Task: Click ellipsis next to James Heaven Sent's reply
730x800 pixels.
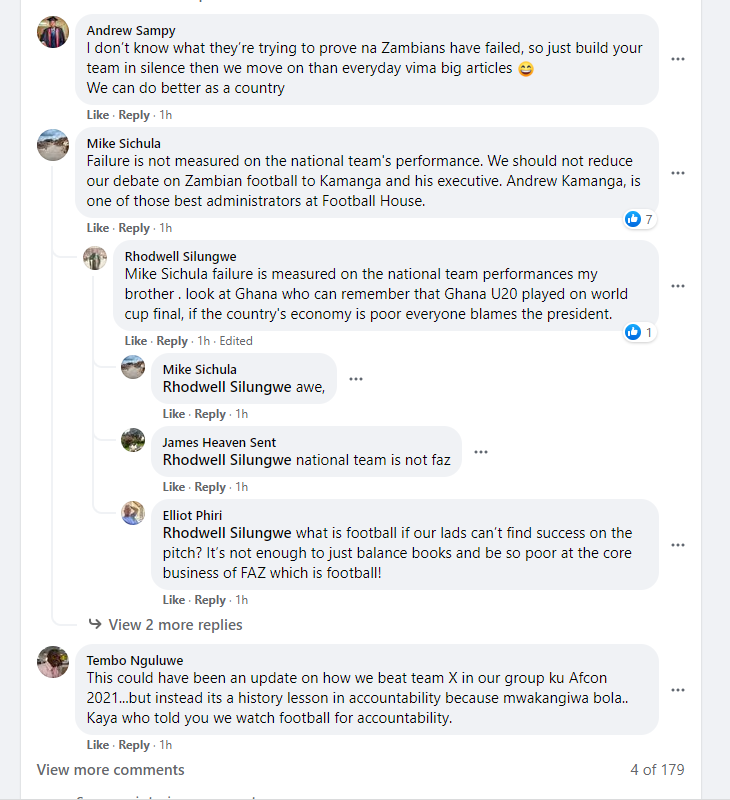Action: [481, 452]
